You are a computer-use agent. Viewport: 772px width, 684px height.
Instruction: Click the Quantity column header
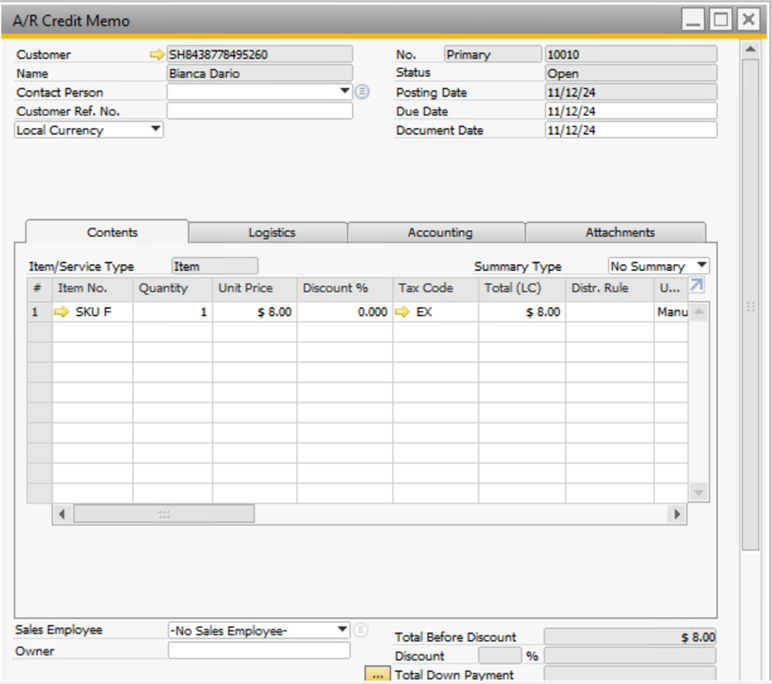coord(172,288)
